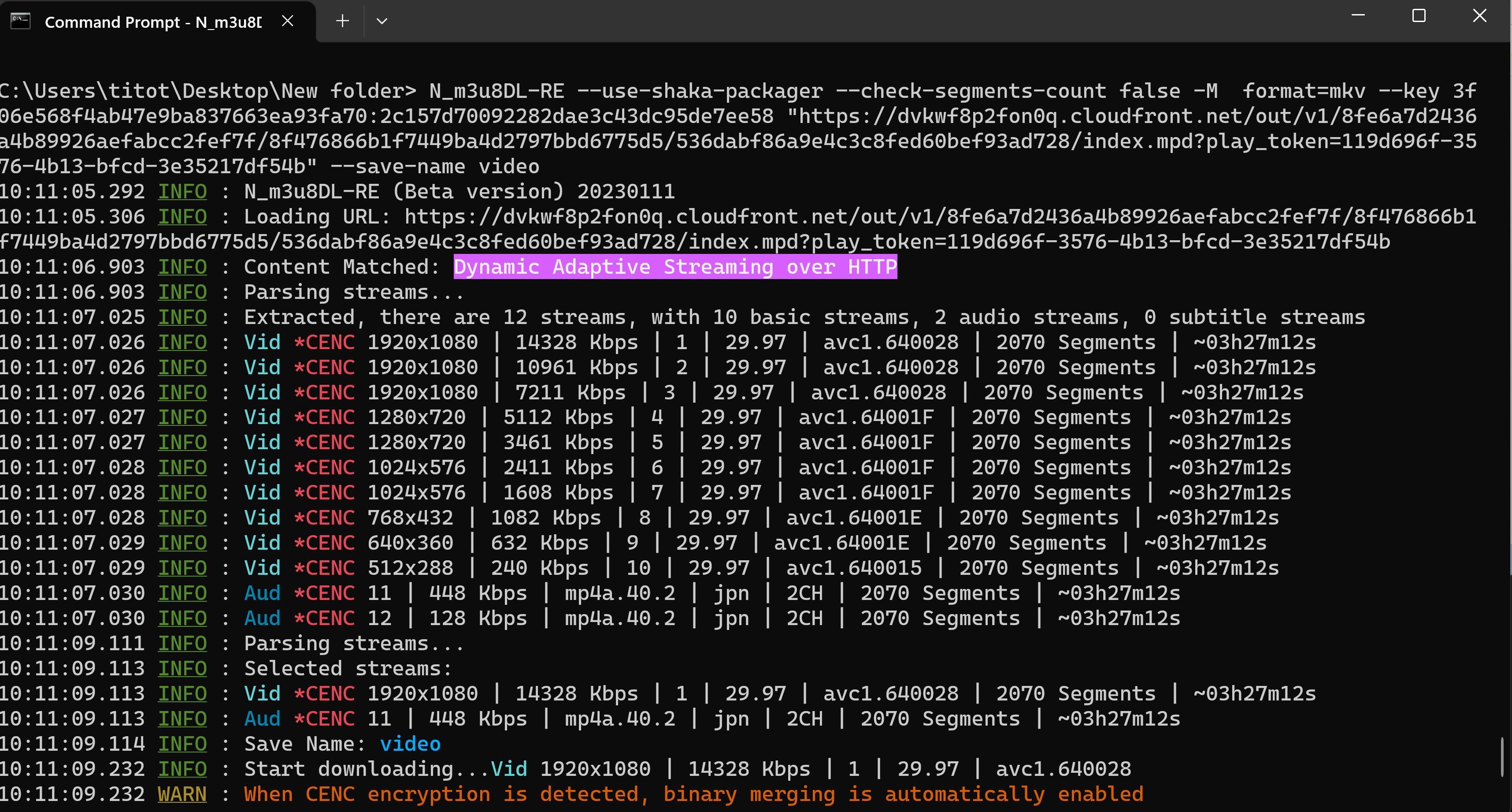Click the 'Selected streams:' text
The image size is (1512, 812).
click(x=348, y=669)
